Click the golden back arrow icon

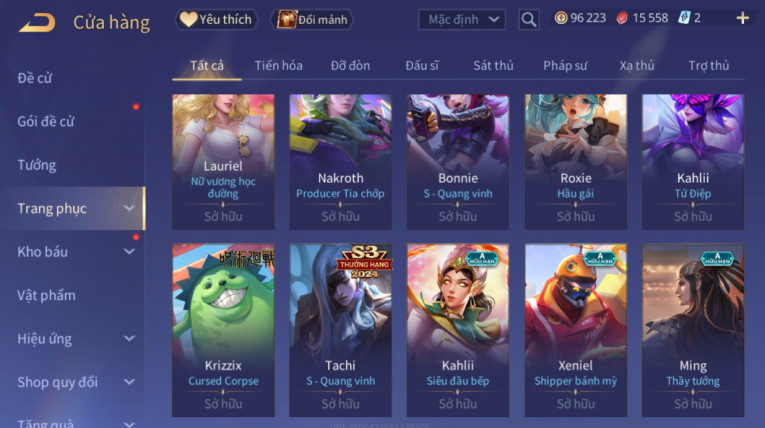click(x=37, y=22)
